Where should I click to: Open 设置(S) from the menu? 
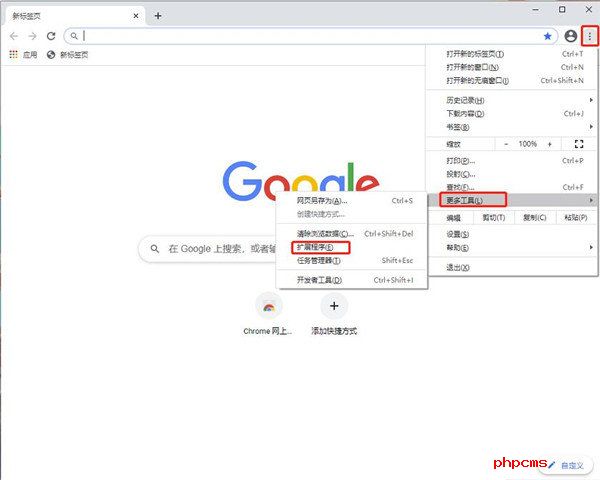click(512, 234)
